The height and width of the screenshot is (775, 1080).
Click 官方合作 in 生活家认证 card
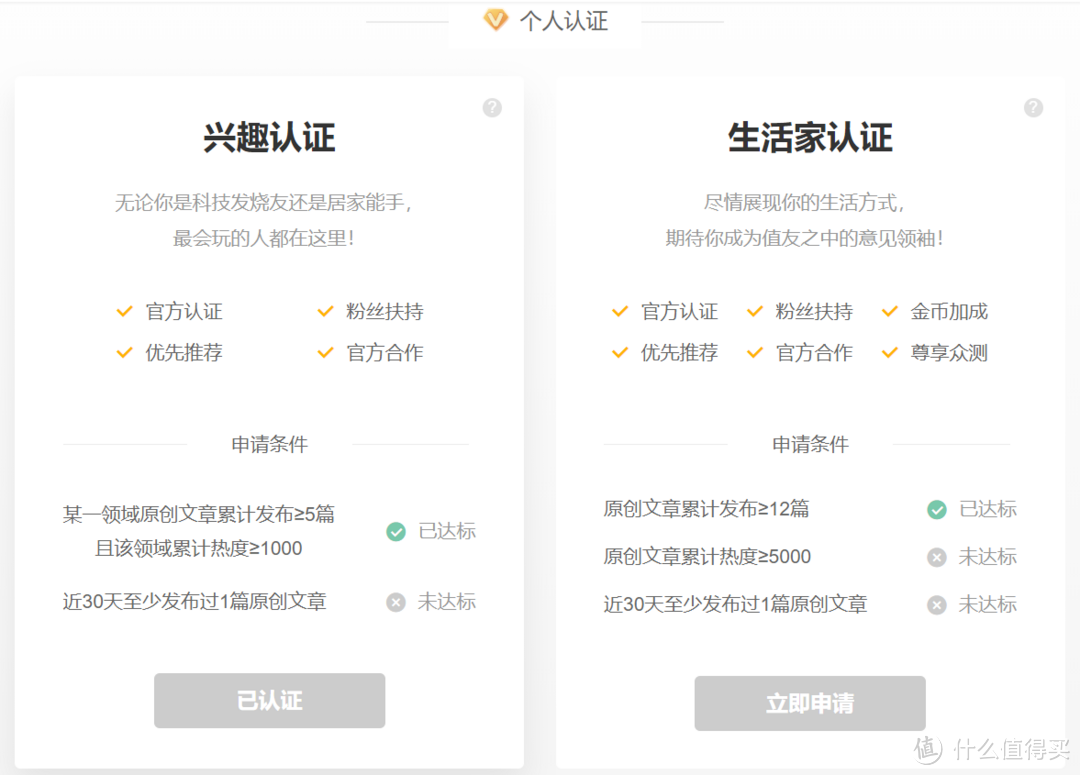814,353
